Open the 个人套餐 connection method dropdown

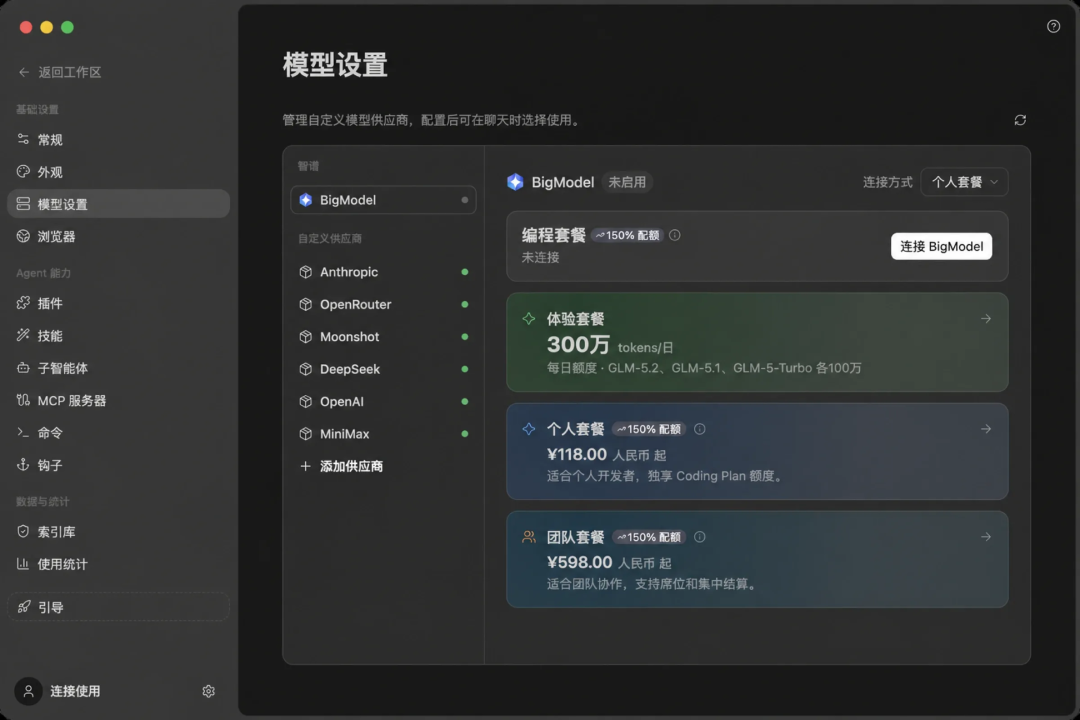[964, 182]
